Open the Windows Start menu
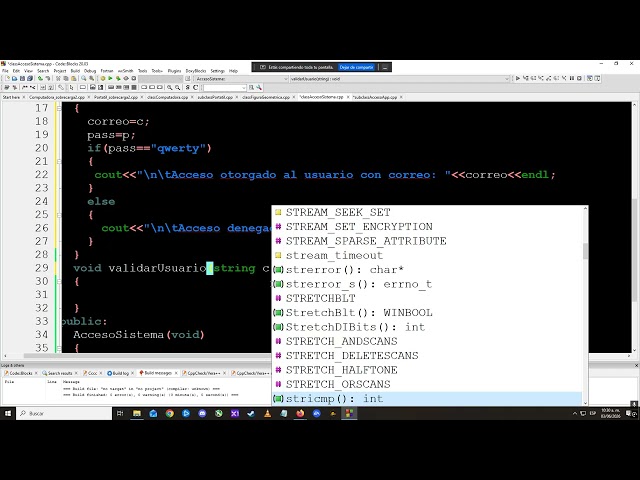The height and width of the screenshot is (480, 640). [8, 413]
